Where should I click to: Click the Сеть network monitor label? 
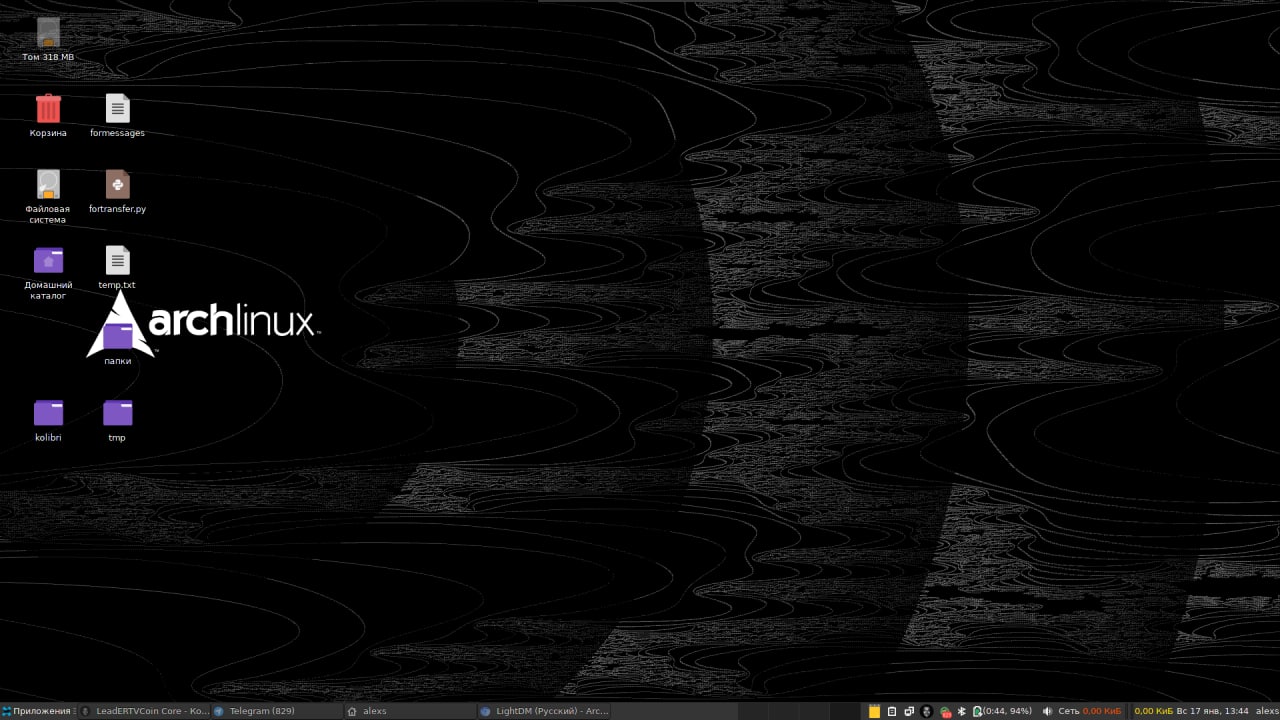pos(1069,711)
